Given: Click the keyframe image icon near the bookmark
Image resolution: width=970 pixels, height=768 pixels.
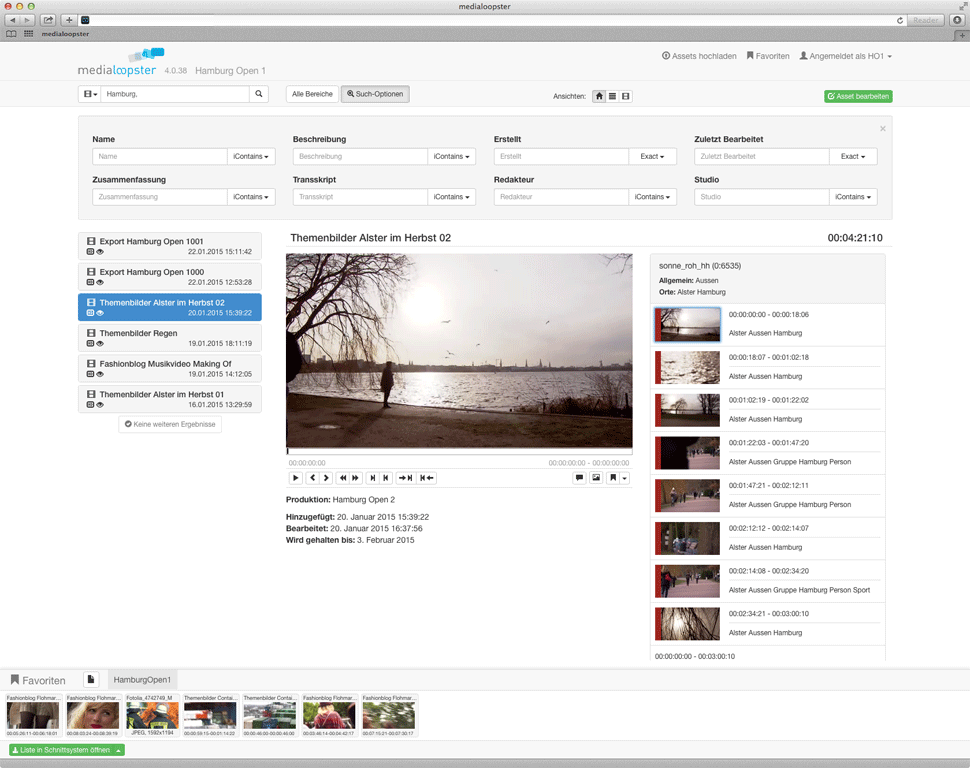Looking at the screenshot, I should coord(595,478).
